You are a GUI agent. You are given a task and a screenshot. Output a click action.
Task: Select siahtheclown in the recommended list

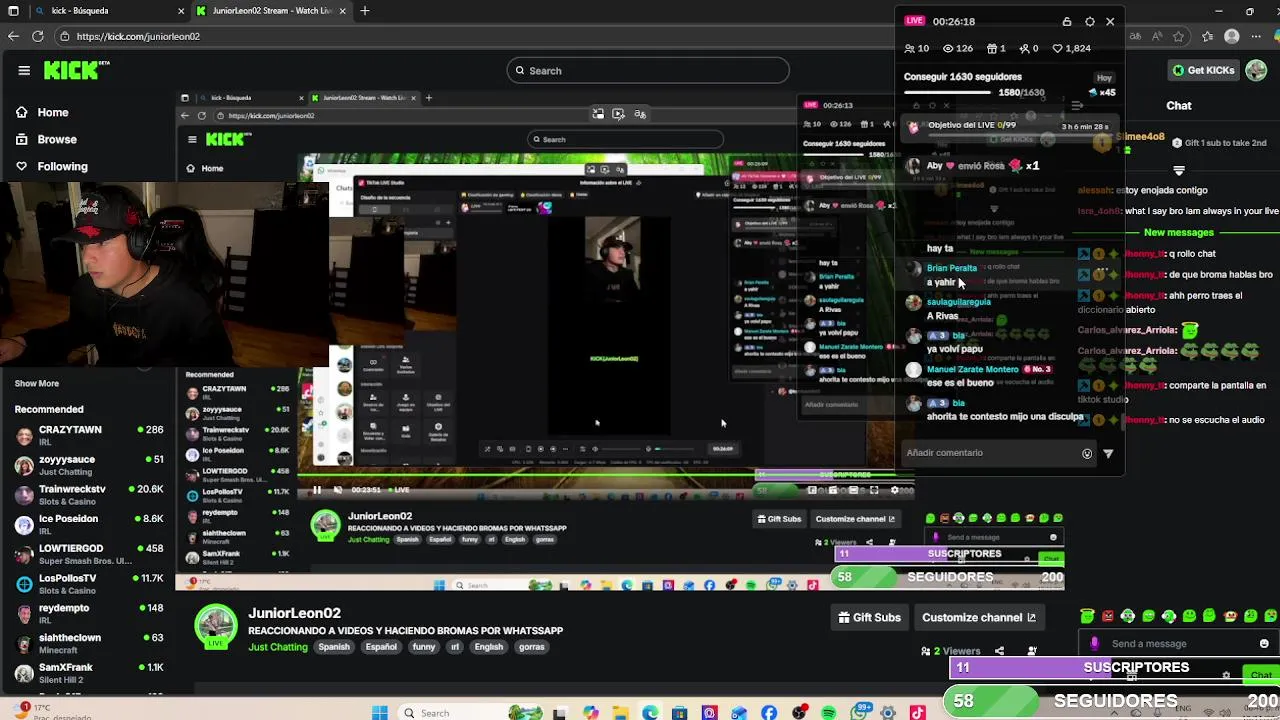[x=88, y=643]
